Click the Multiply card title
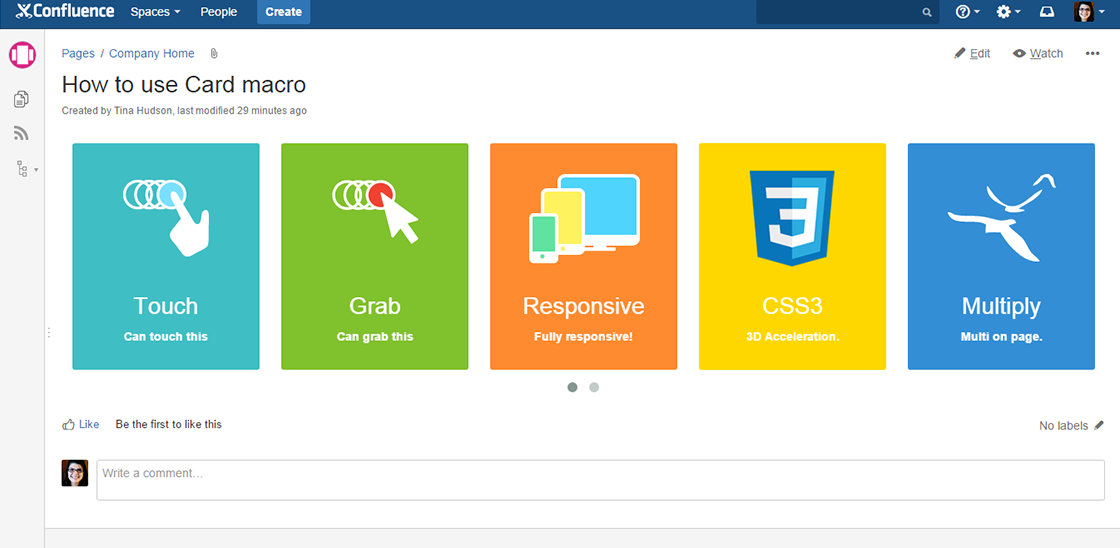 click(x=1001, y=307)
